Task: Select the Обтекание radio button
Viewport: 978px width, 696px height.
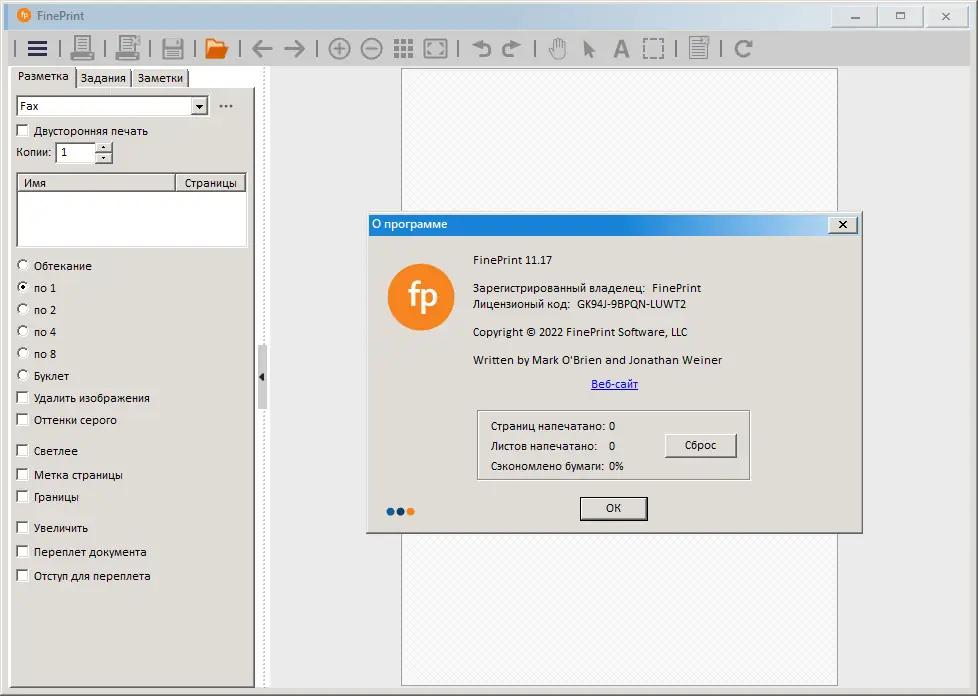Action: 22,265
